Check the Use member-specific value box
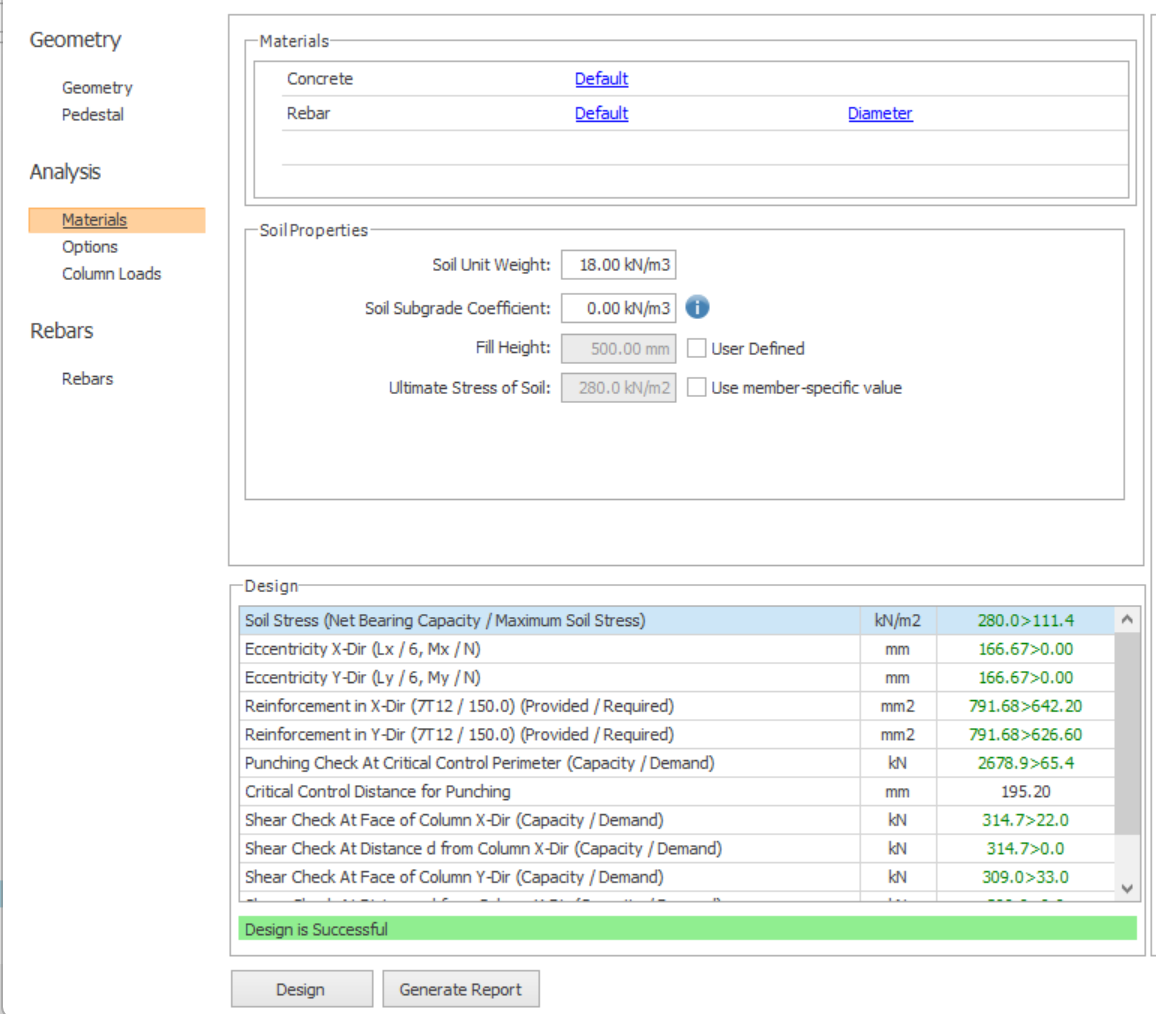 (x=697, y=388)
